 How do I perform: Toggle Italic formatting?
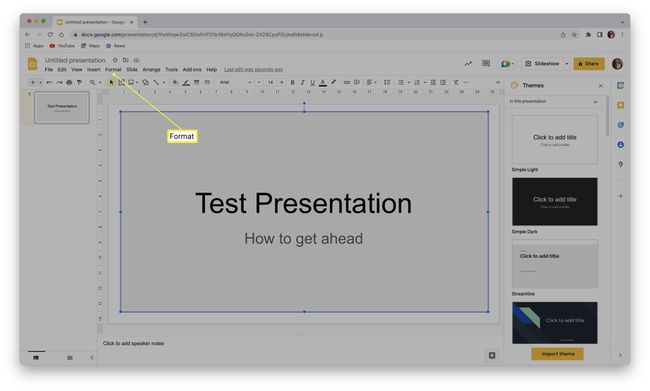(303, 83)
